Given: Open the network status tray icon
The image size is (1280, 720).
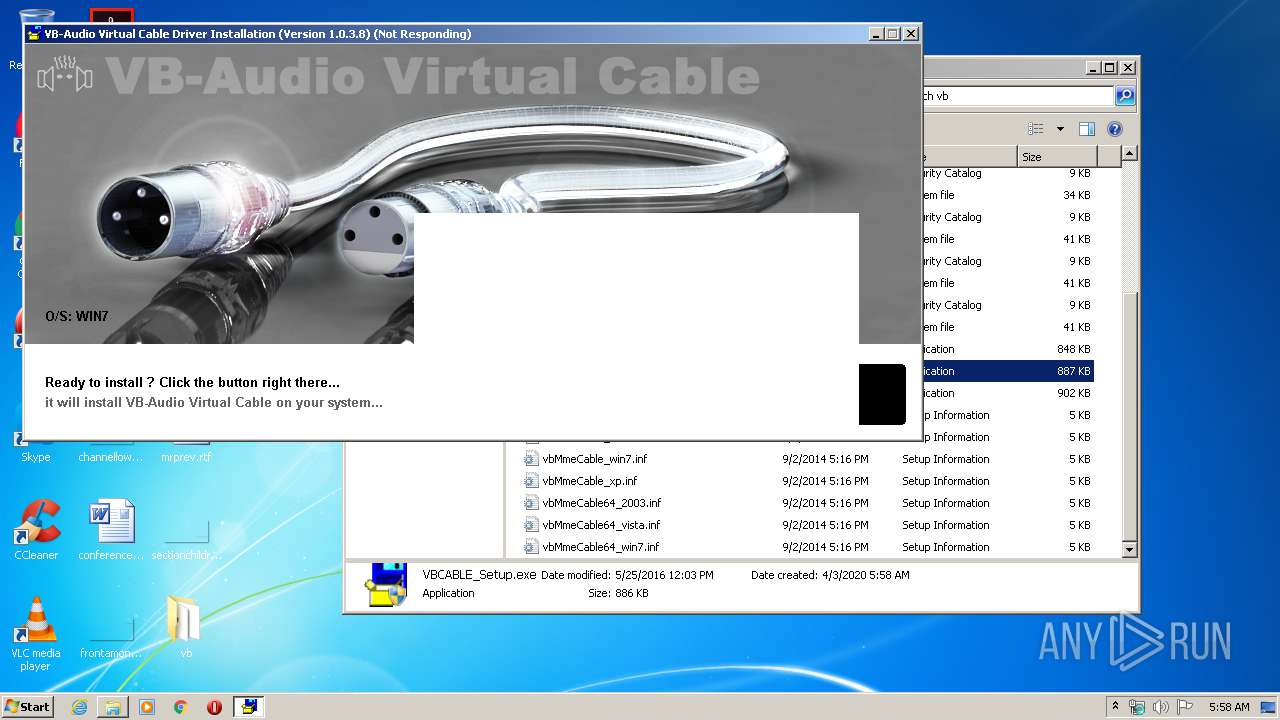Looking at the screenshot, I should [1137, 707].
